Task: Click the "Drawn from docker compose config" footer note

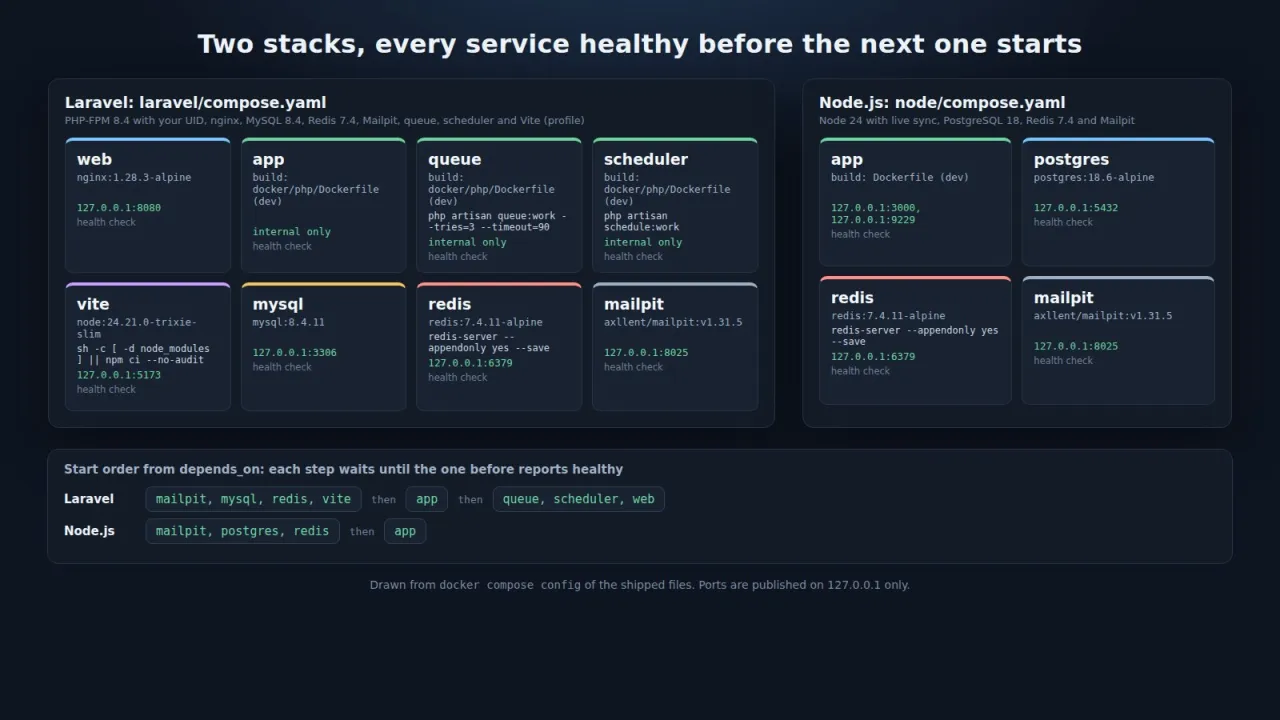Action: (x=640, y=585)
